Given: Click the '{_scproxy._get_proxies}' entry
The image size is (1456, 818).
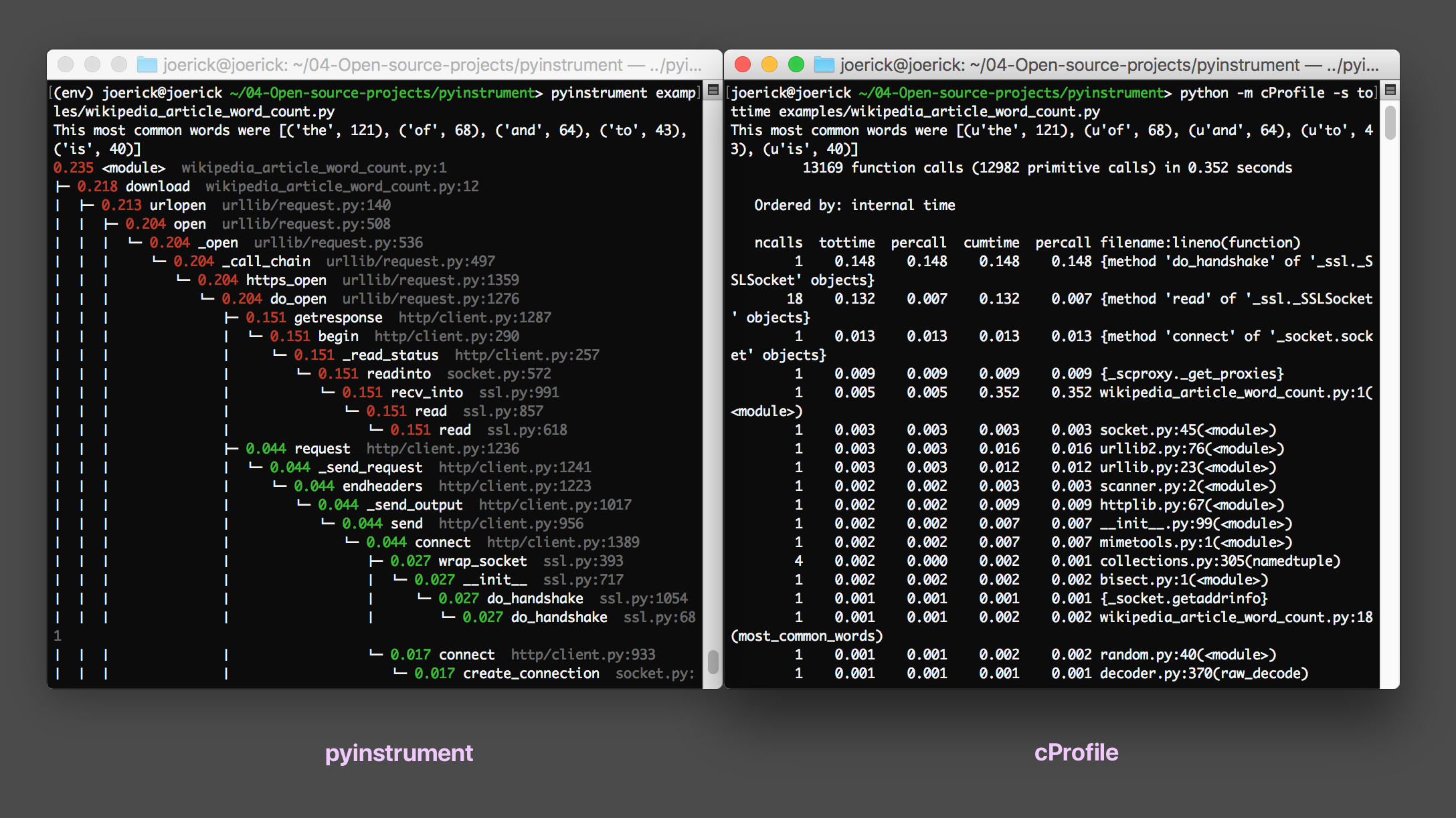Looking at the screenshot, I should [x=1192, y=373].
